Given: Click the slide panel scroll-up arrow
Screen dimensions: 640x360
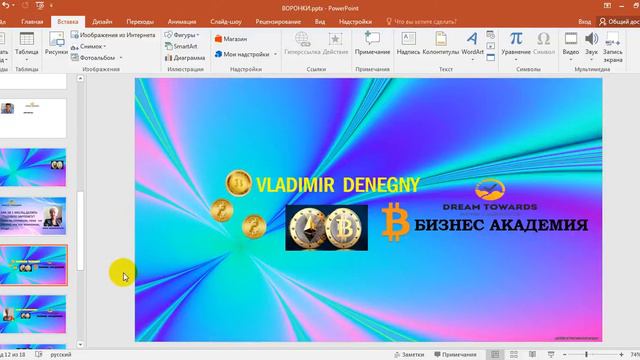Looking at the screenshot, I should [x=80, y=78].
